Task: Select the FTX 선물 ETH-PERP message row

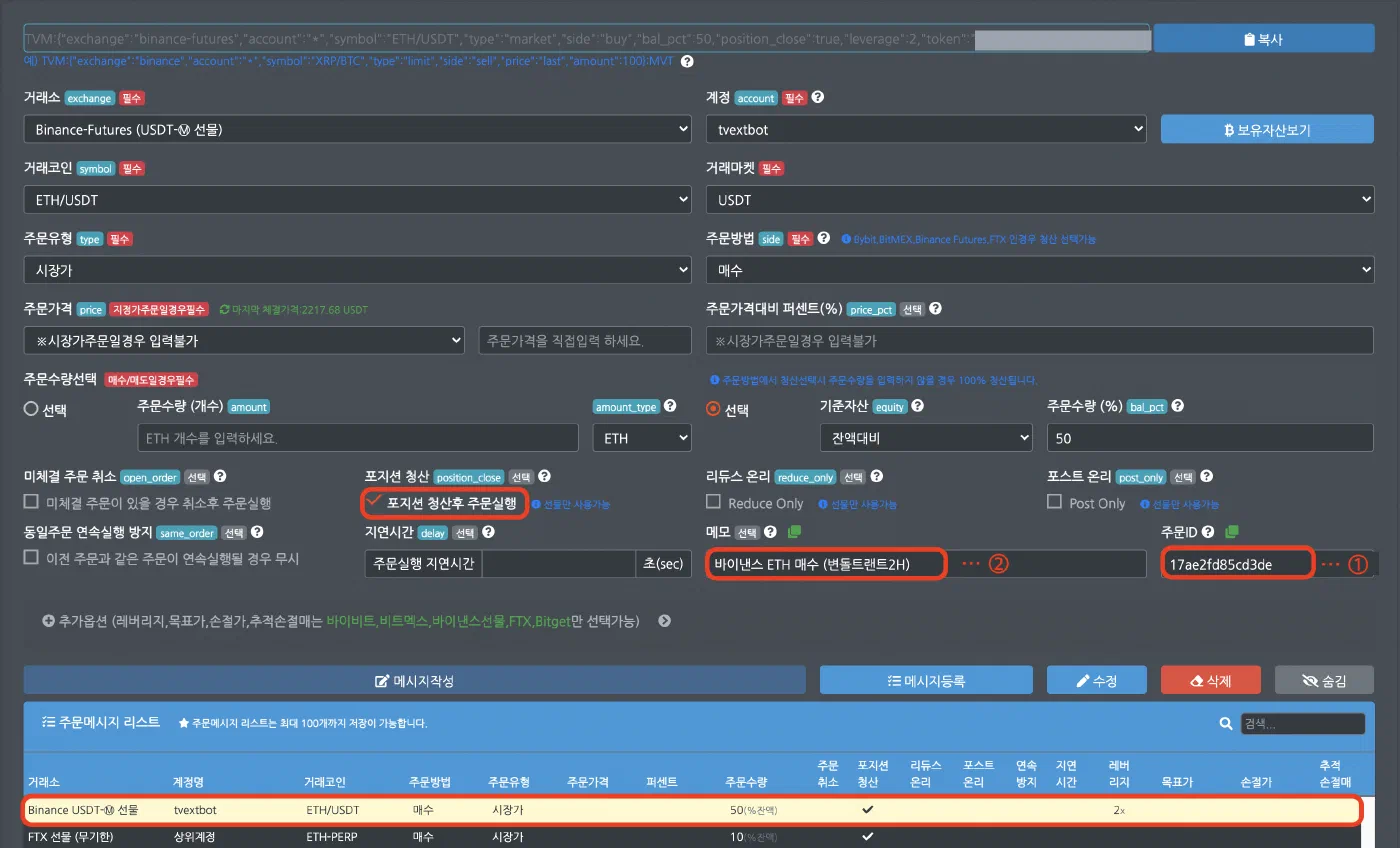Action: (691, 836)
